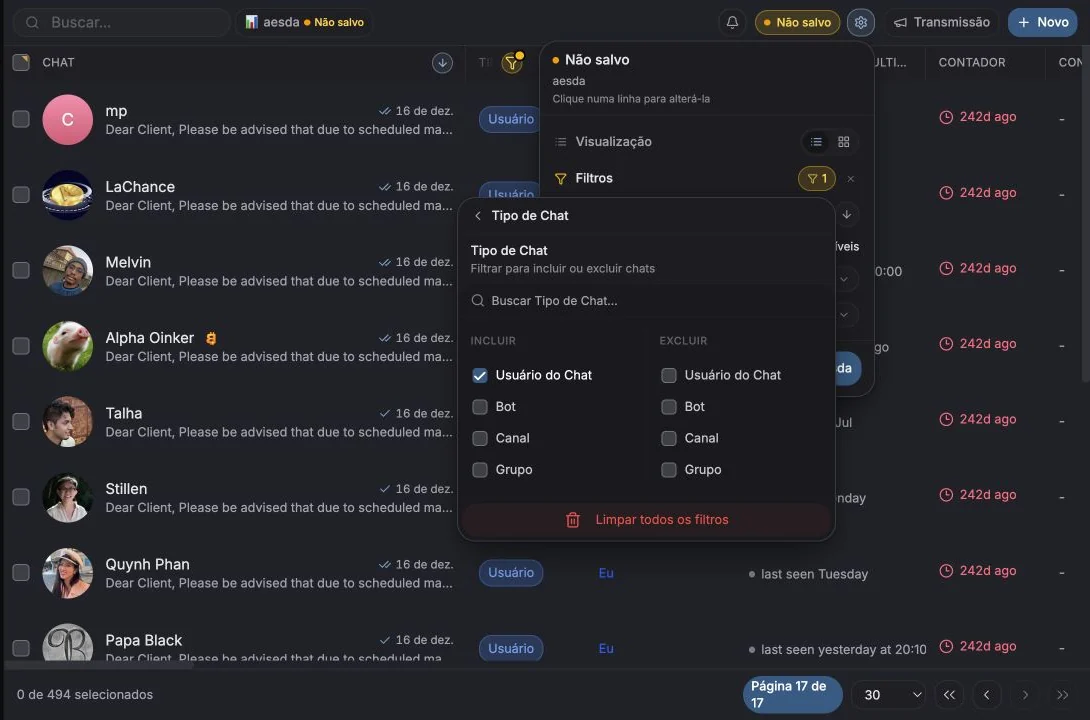Click Eu link in Quynh Phan row
This screenshot has width=1090, height=720.
(606, 573)
